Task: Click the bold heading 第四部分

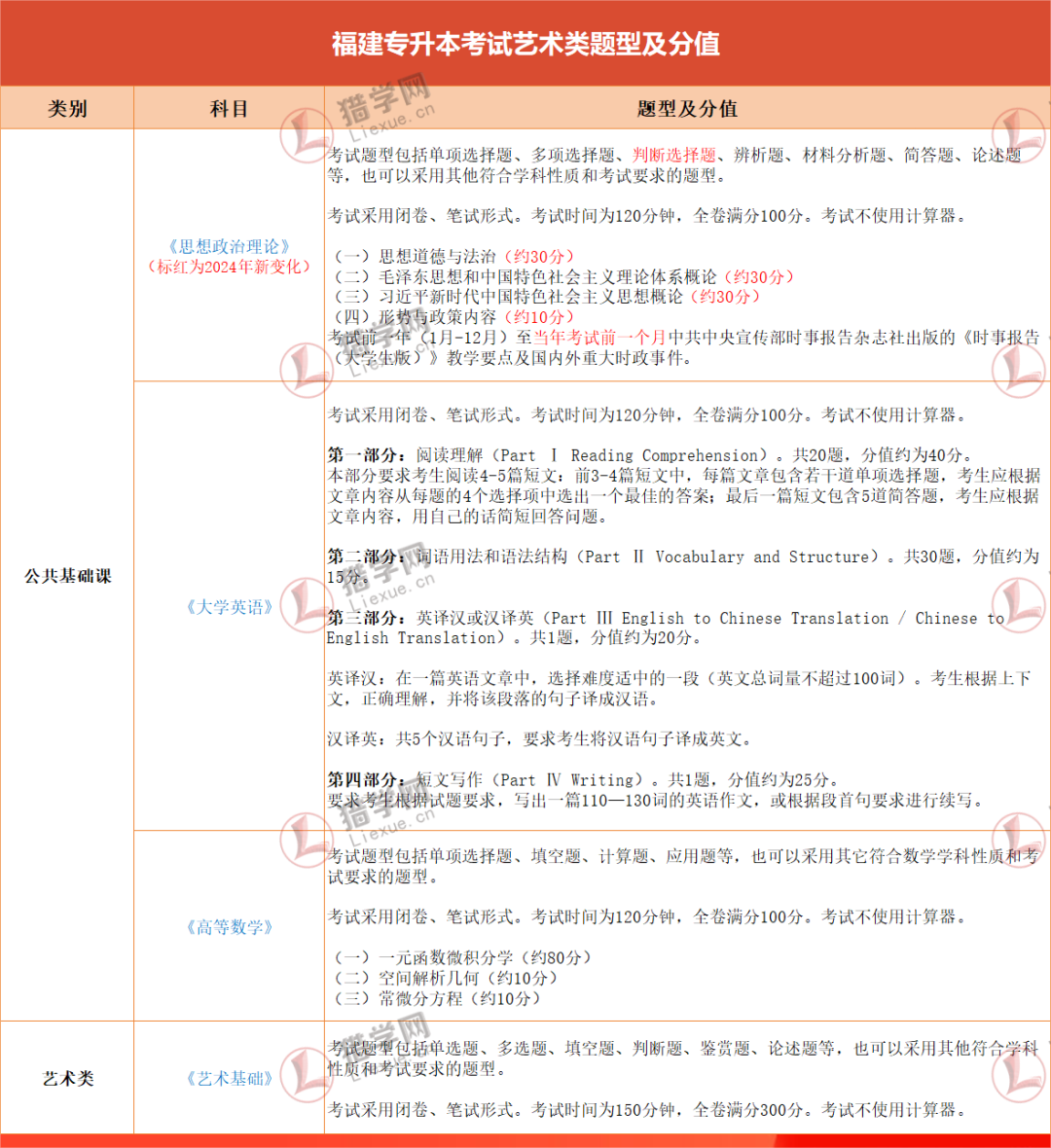Action: point(366,779)
